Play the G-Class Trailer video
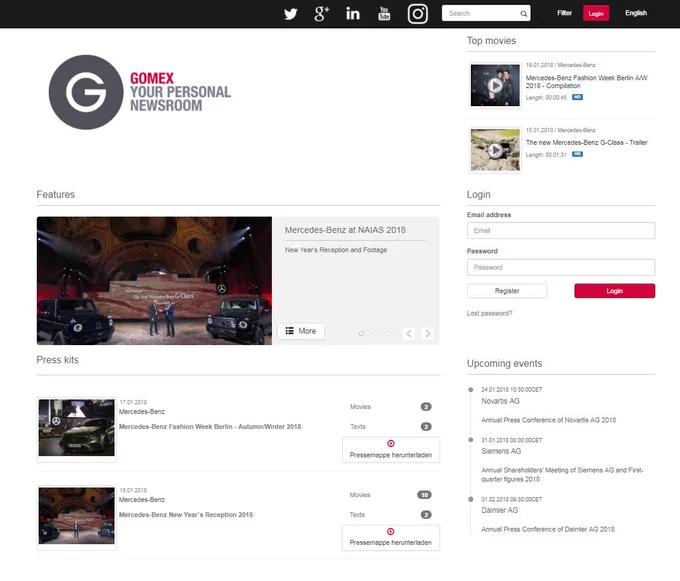680x581 pixels. pyautogui.click(x=495, y=150)
